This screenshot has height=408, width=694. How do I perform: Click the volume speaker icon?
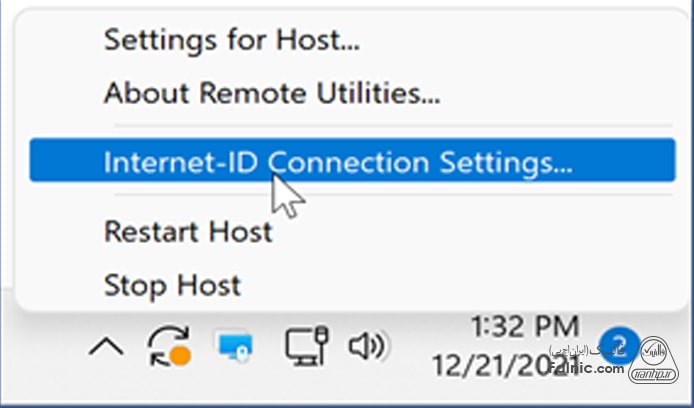point(367,346)
